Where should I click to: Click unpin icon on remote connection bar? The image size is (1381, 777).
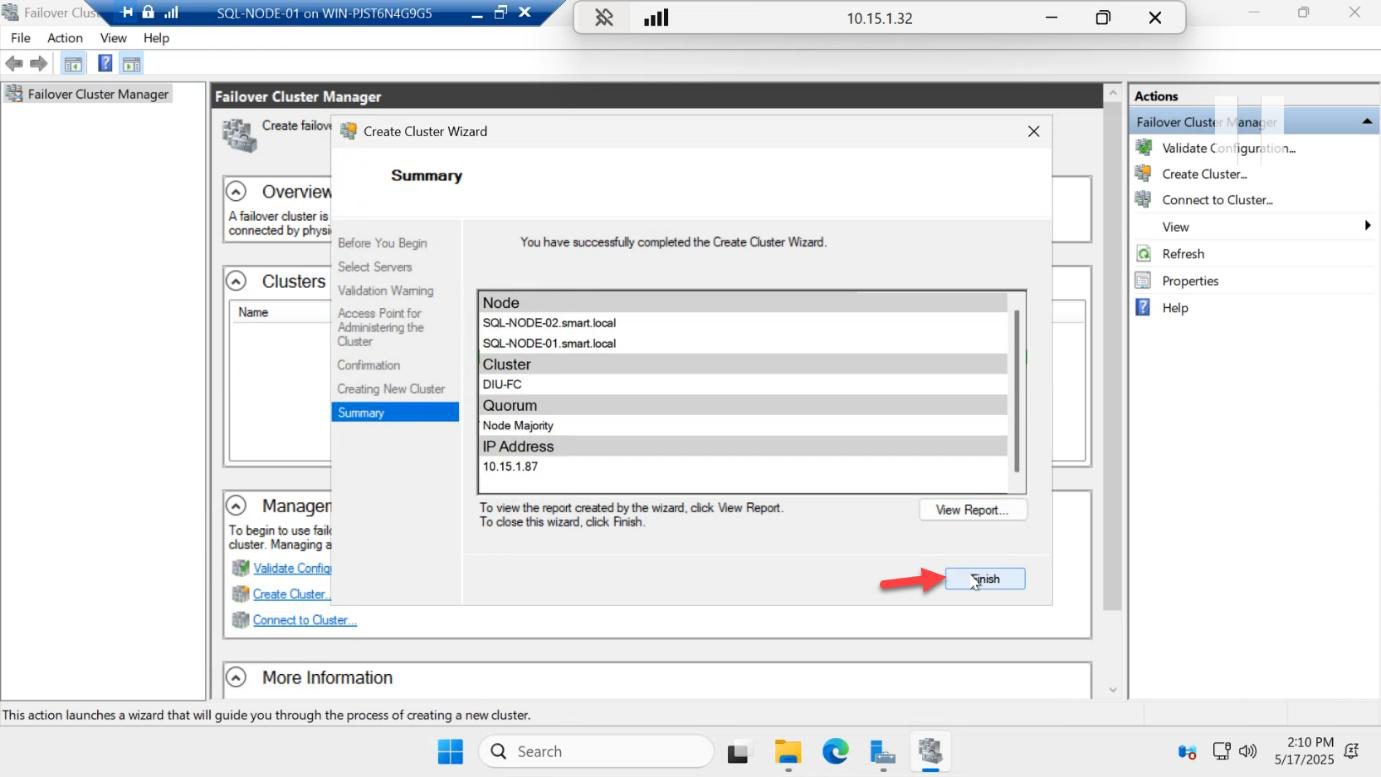pos(604,18)
